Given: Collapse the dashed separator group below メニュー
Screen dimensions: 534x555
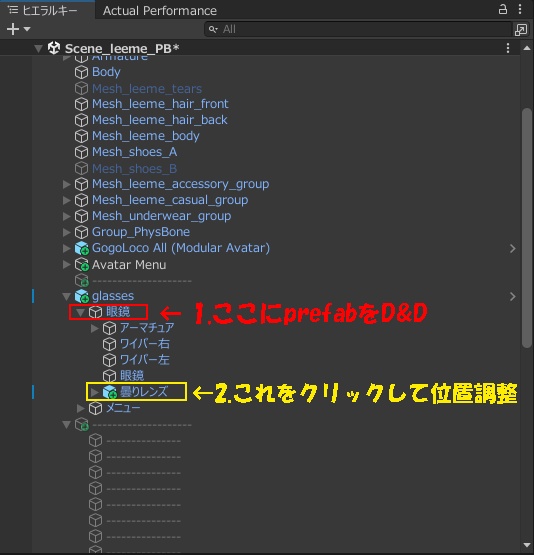Looking at the screenshot, I should tap(67, 424).
